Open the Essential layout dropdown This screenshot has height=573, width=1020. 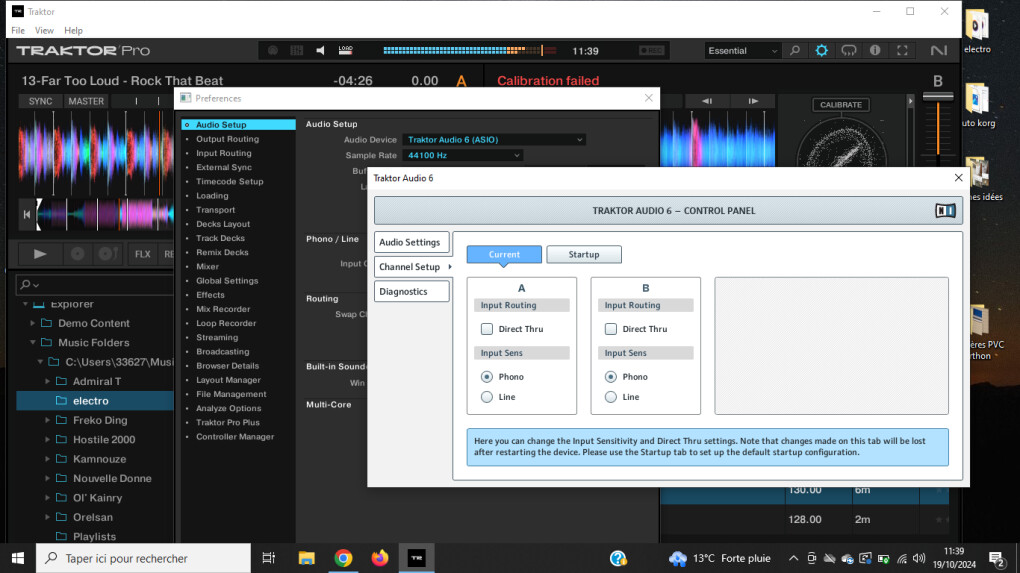[742, 51]
